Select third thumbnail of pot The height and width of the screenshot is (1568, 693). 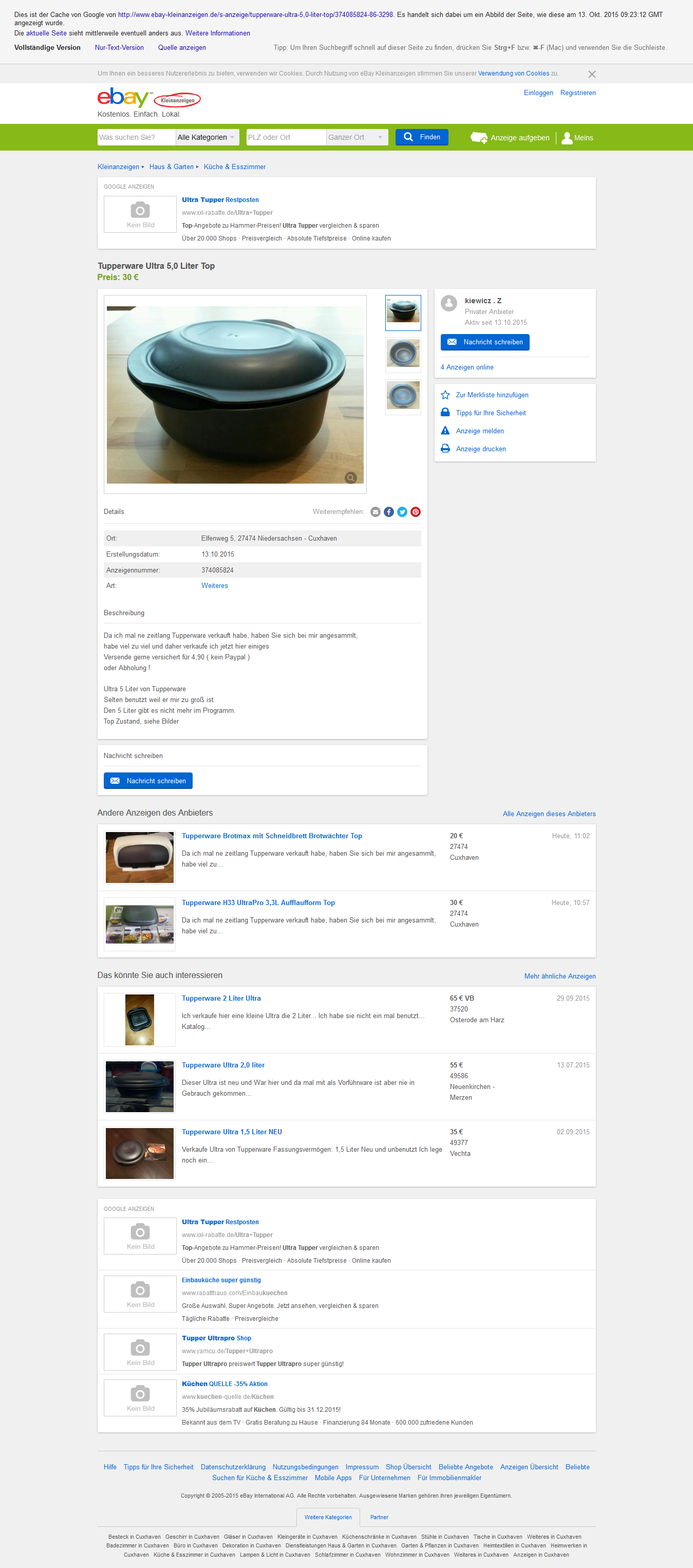tap(403, 396)
